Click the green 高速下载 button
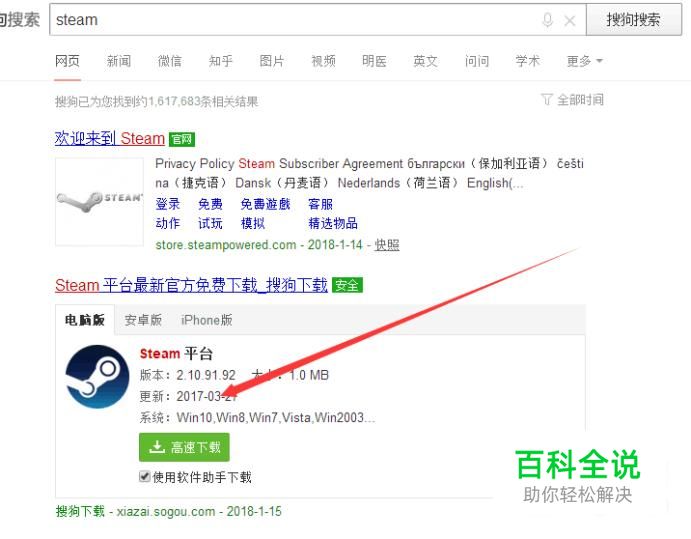Viewport: 691px width, 539px height. tap(184, 447)
